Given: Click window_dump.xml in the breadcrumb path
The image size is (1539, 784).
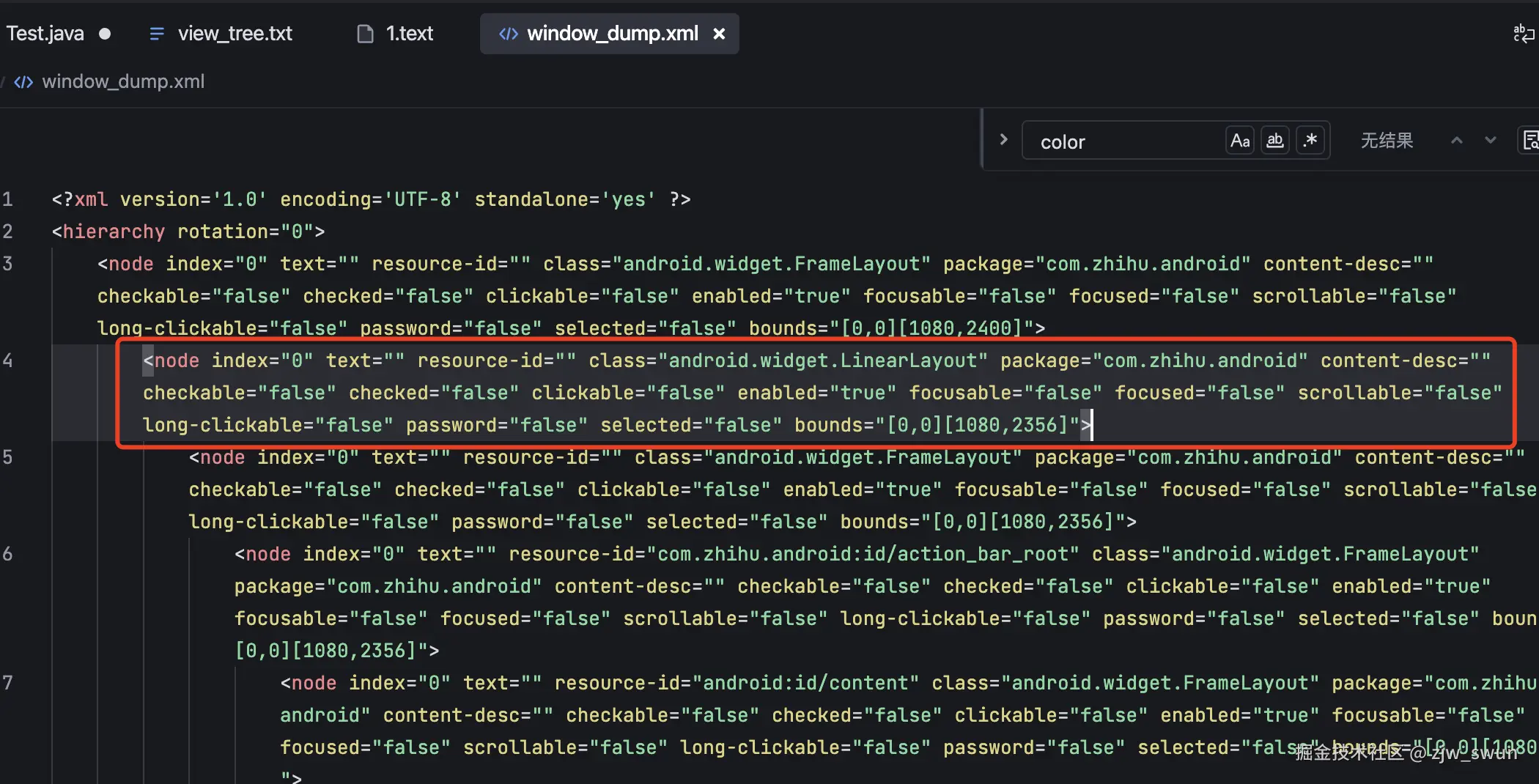Looking at the screenshot, I should tap(123, 81).
